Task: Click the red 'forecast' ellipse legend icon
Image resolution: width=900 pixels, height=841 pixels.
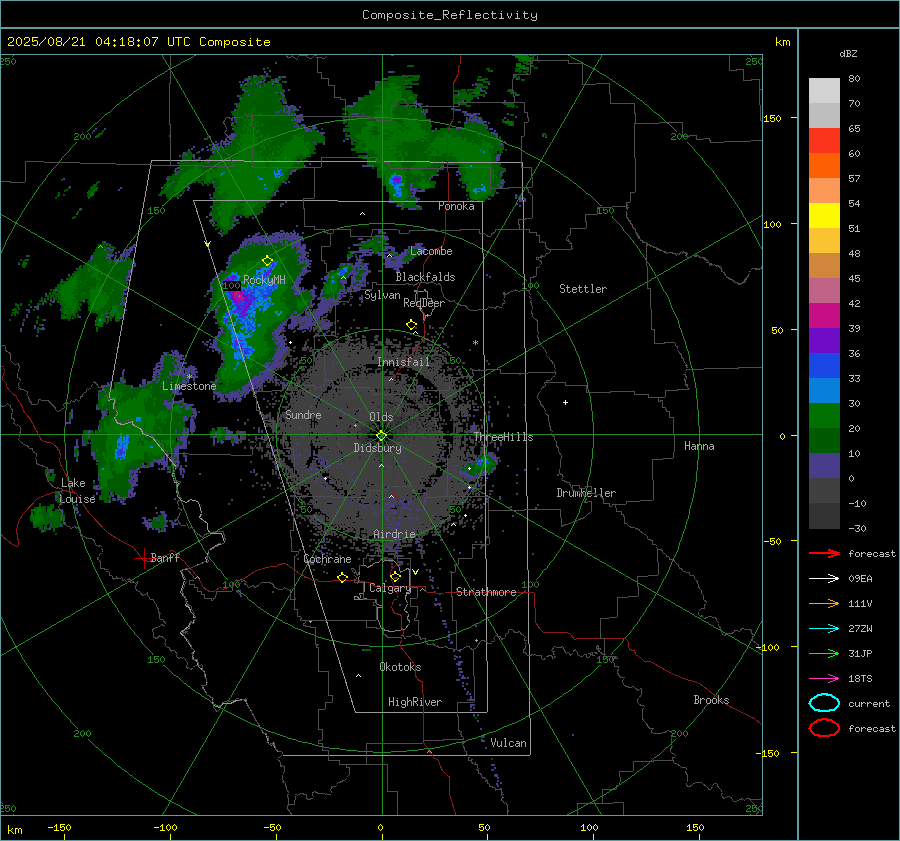Action: tap(824, 728)
